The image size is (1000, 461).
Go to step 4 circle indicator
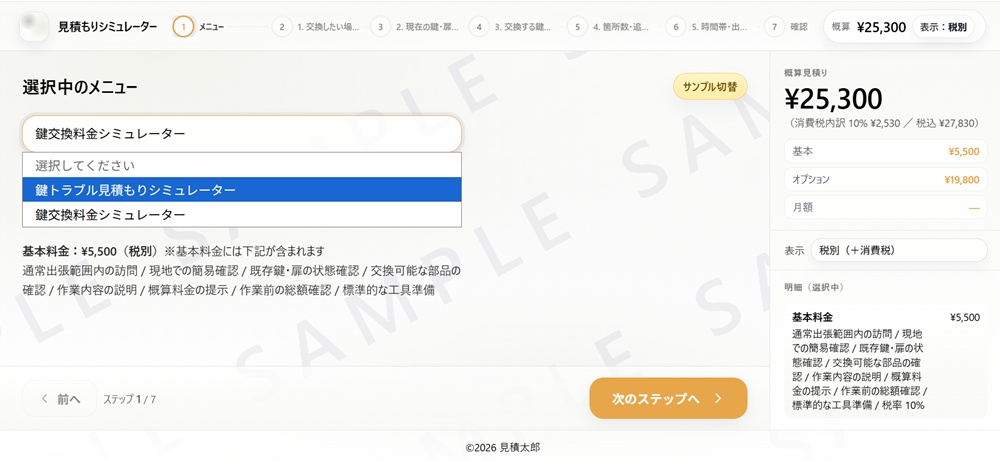pos(479,26)
